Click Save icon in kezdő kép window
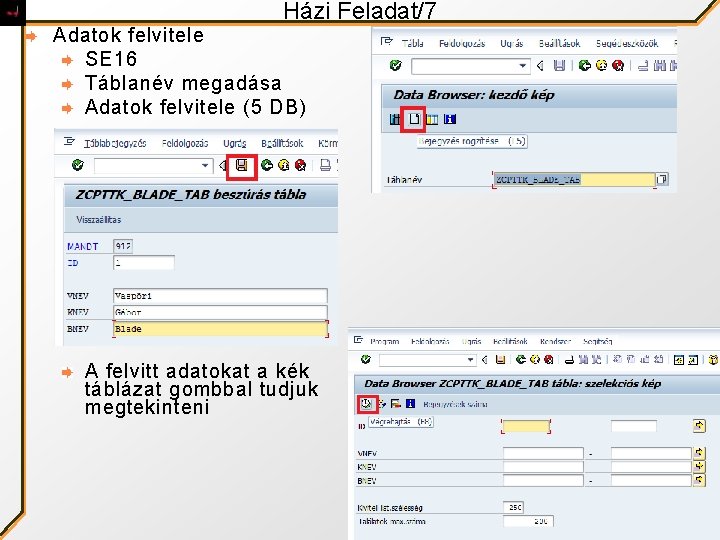Screen dimensions: 720x540 559,66
